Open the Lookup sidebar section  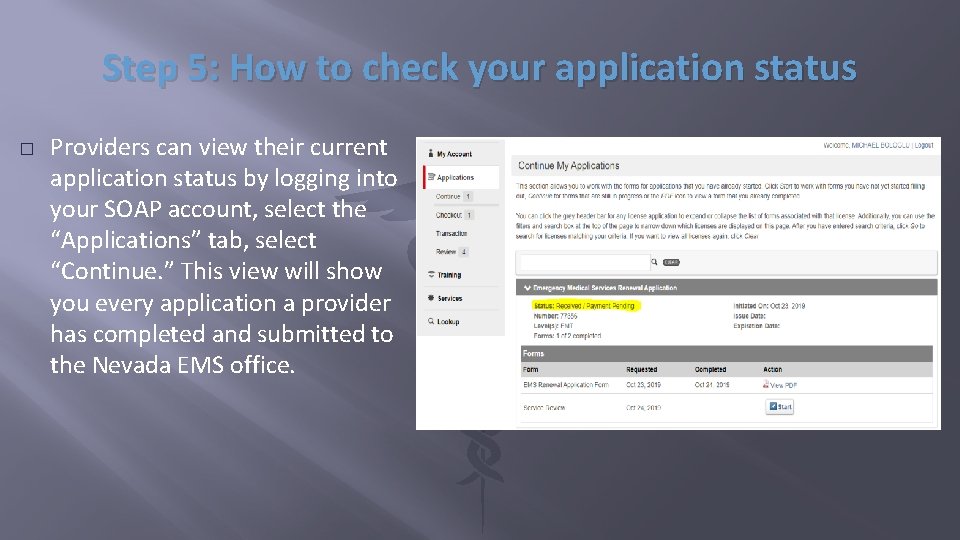448,321
